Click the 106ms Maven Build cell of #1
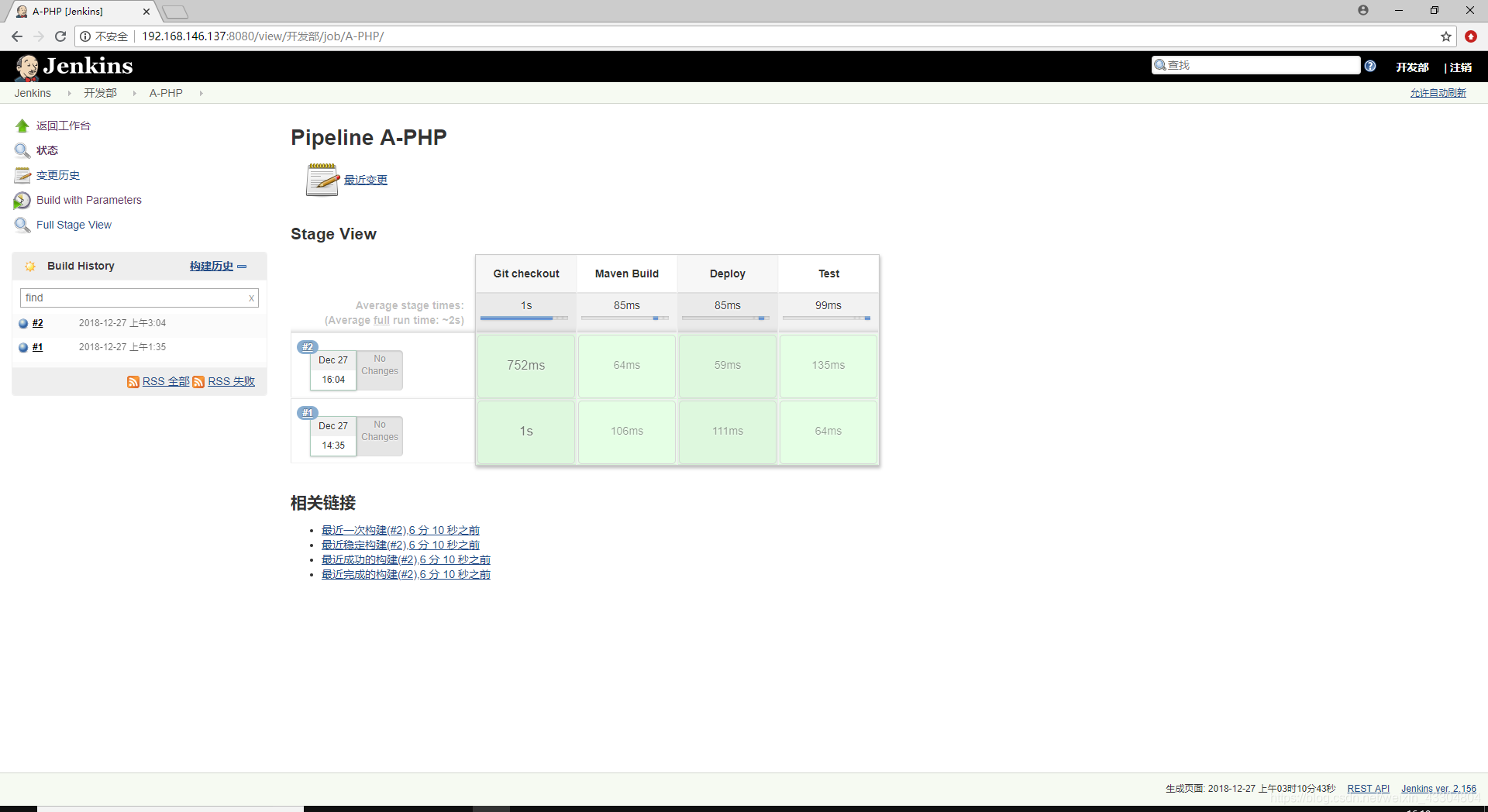 627,432
